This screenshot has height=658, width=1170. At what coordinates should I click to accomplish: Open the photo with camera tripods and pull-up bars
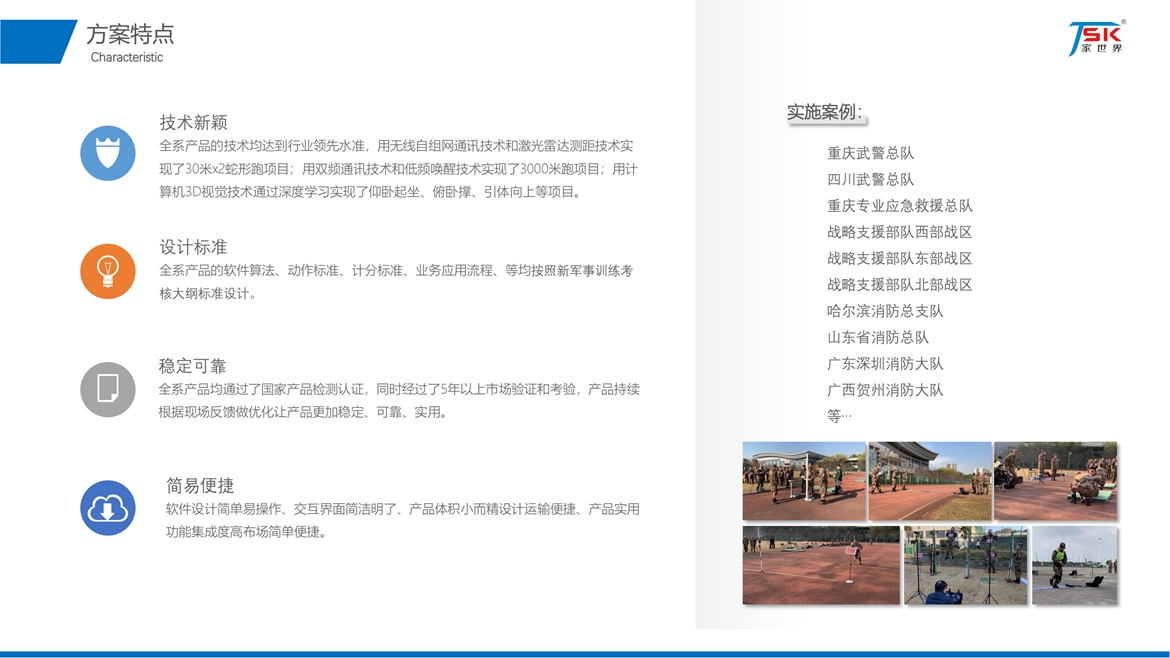tap(965, 565)
